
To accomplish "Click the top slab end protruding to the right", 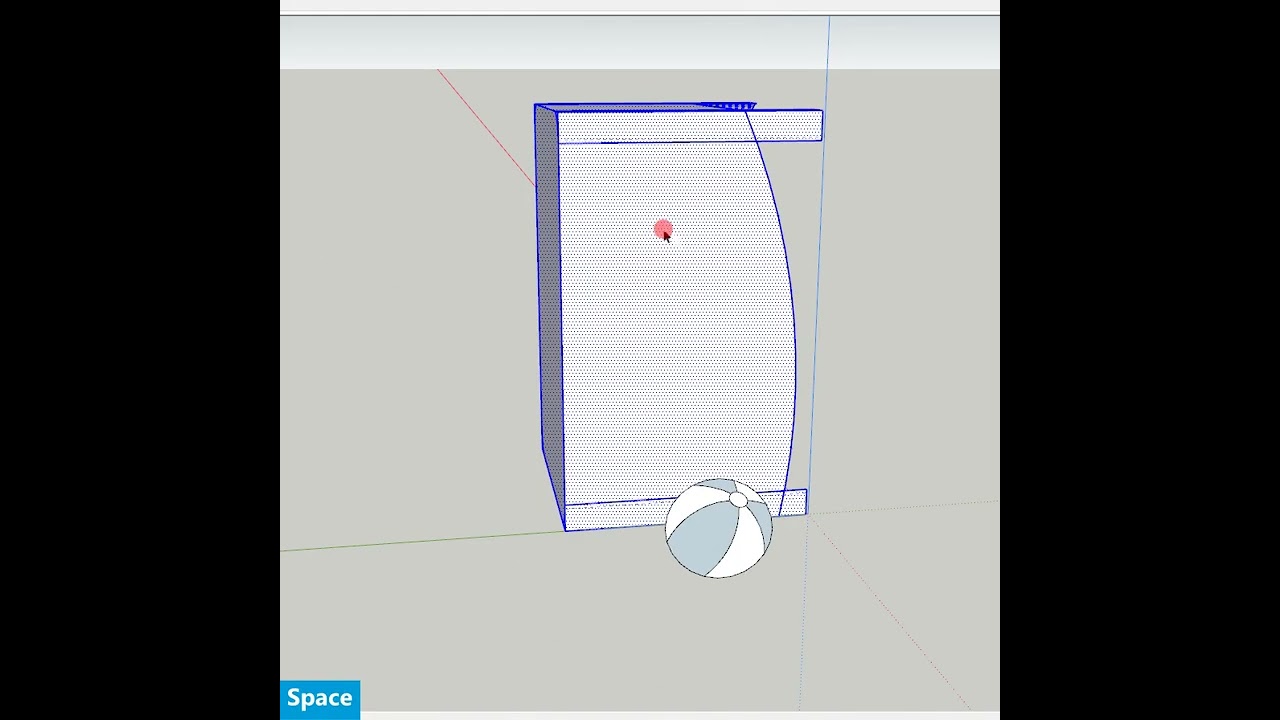I will coord(788,125).
